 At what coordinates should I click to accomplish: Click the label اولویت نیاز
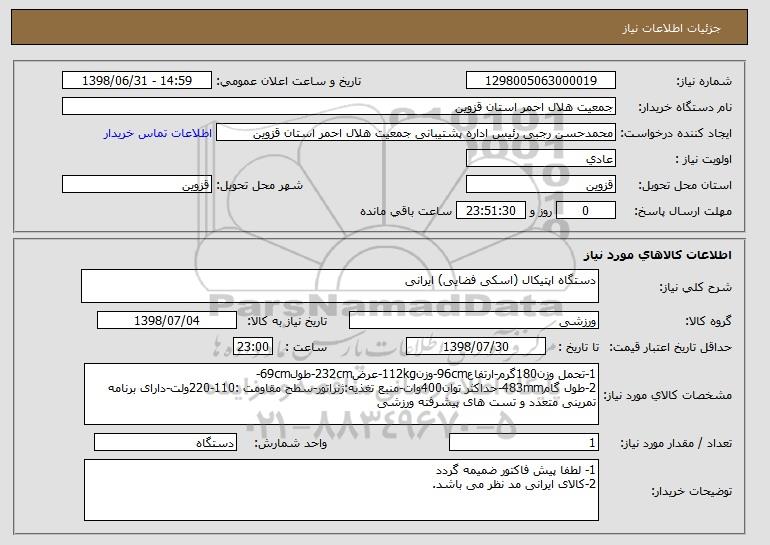[x=703, y=160]
